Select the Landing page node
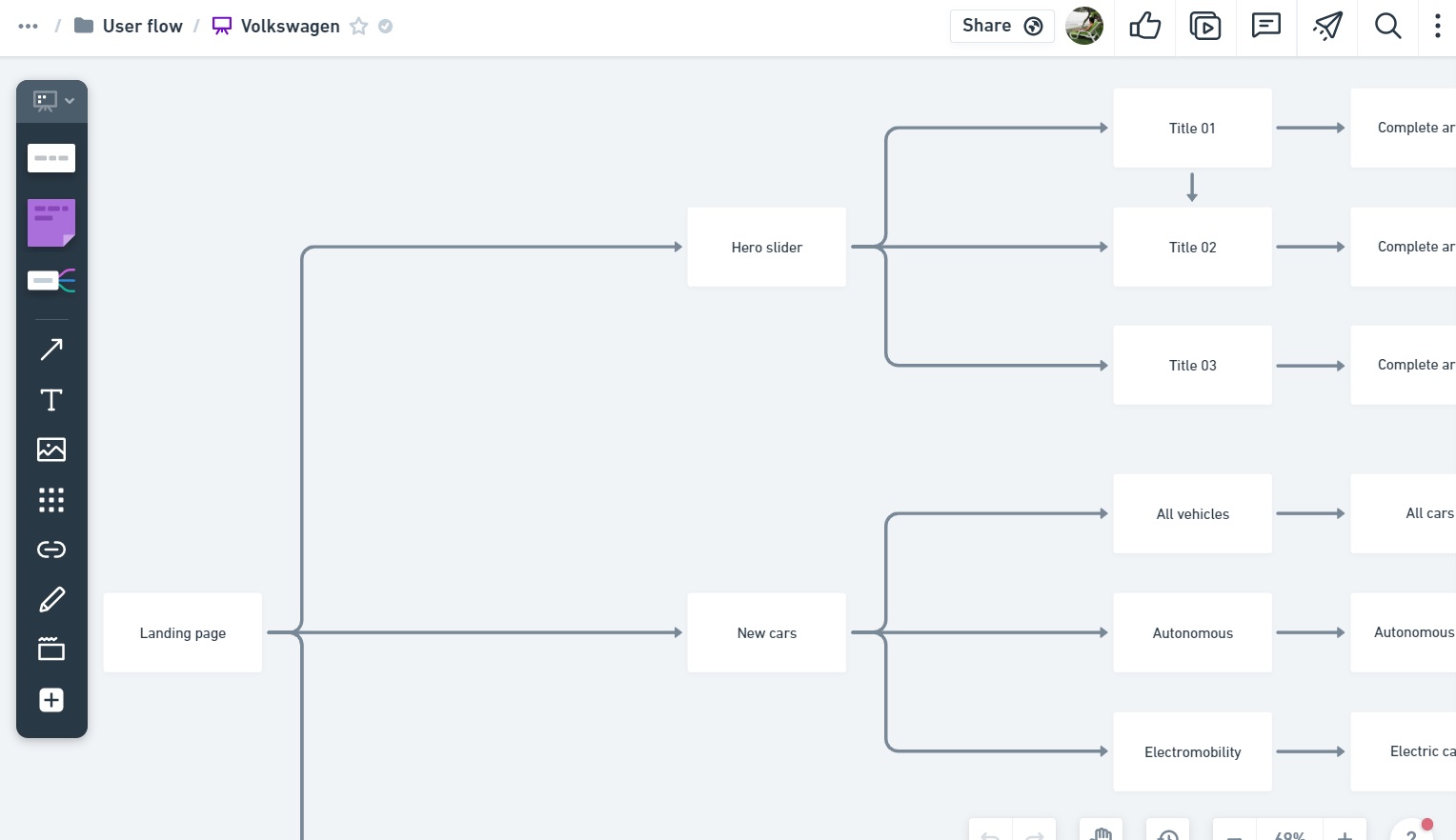This screenshot has width=1456, height=840. click(183, 633)
